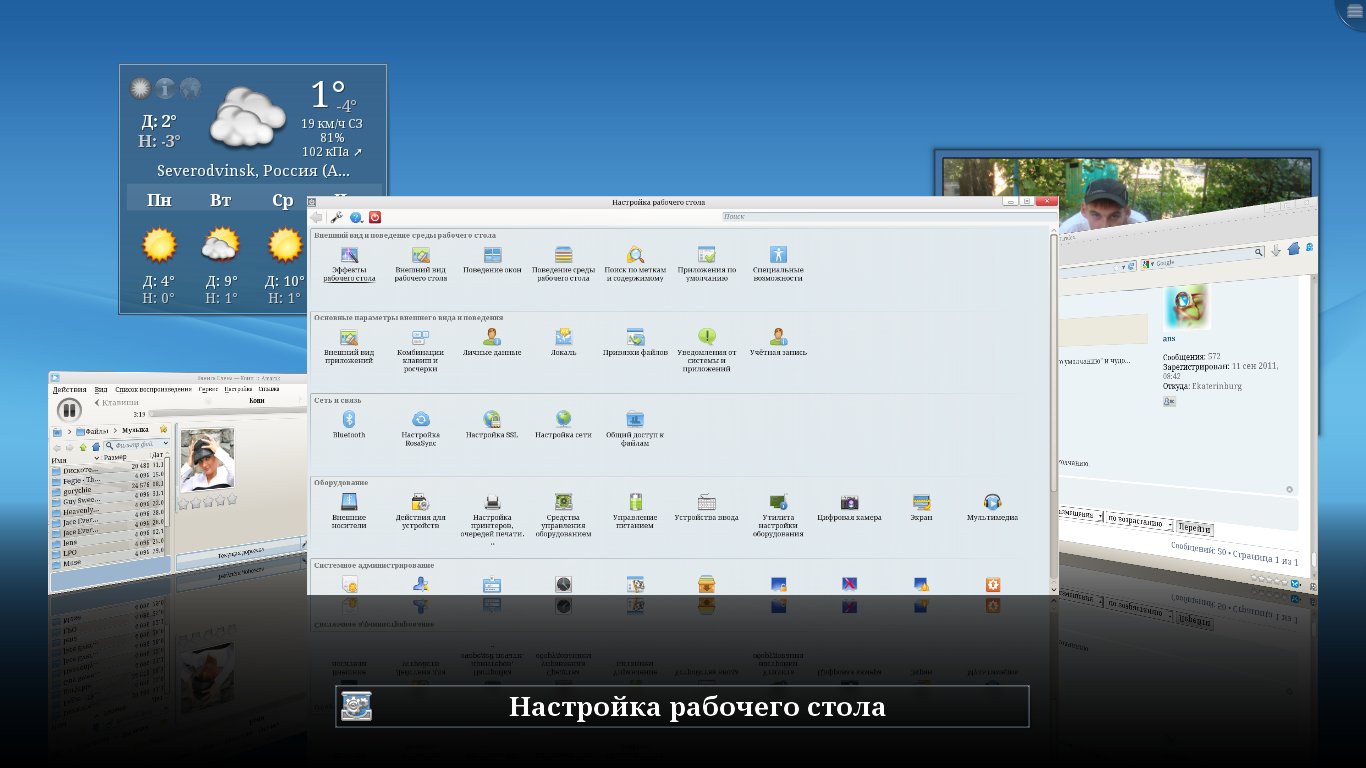Pause playback in the music player
Screen dimensions: 1366x768
68,408
